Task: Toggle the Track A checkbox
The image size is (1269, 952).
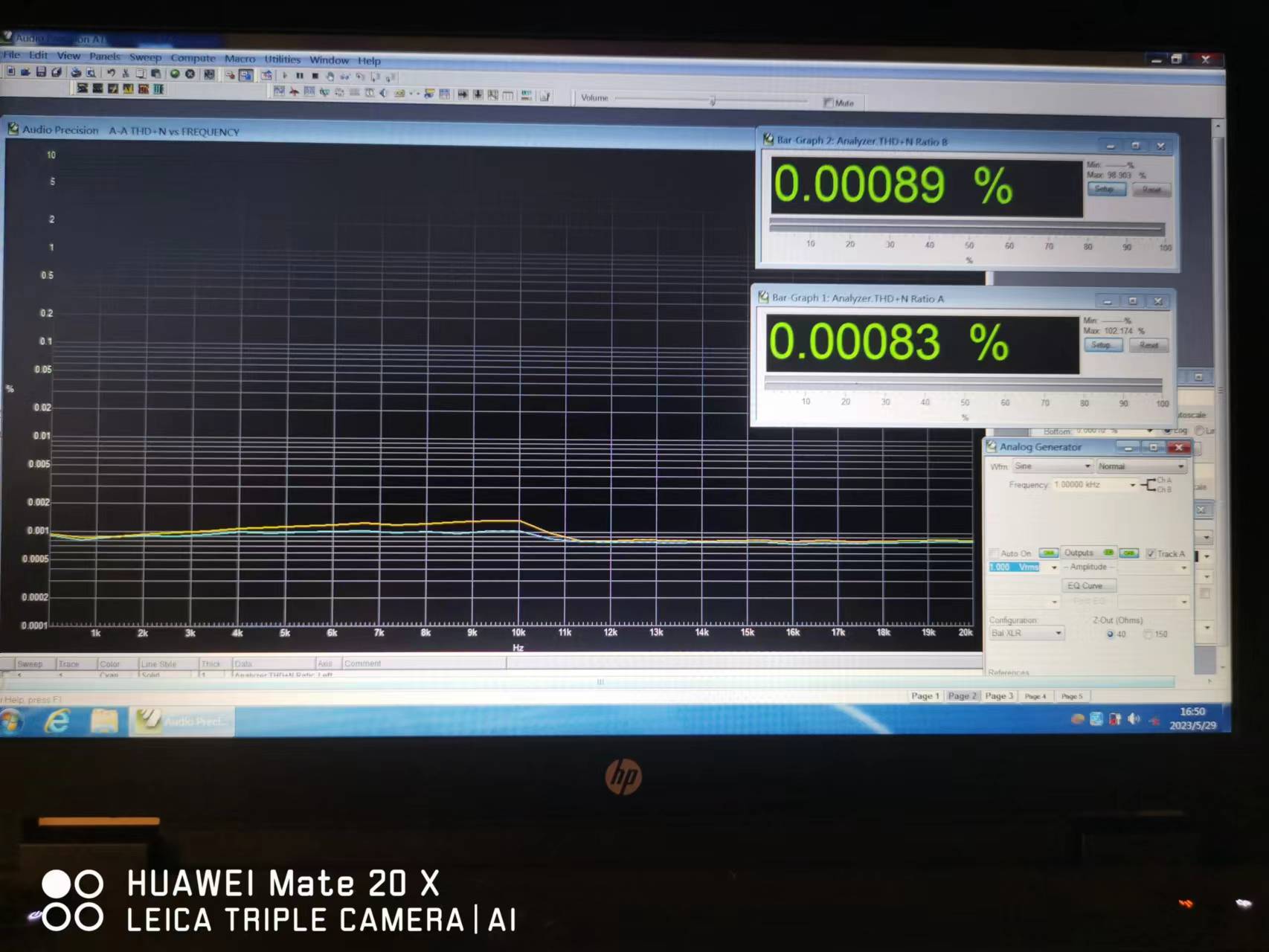Action: (x=1151, y=553)
